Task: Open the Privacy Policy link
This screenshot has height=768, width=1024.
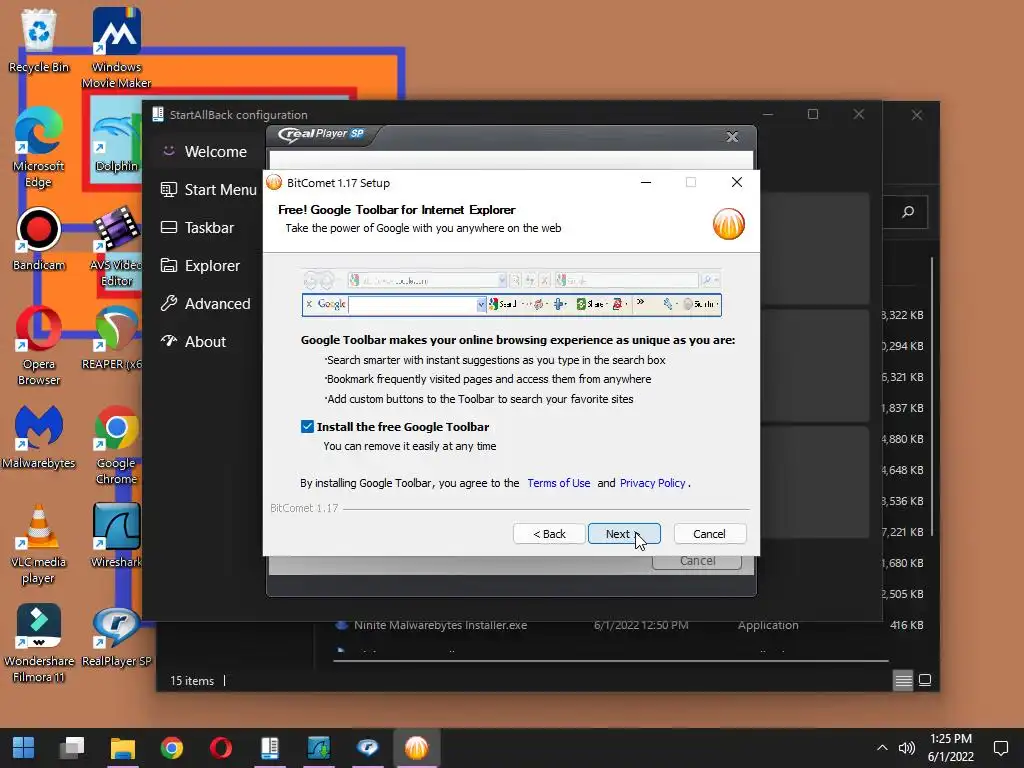Action: [652, 483]
